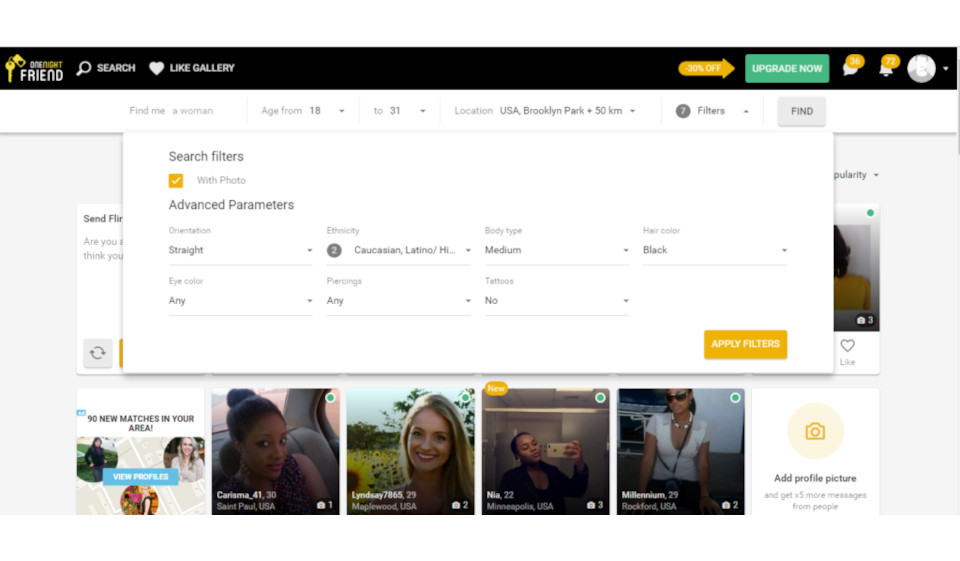960x561 pixels.
Task: Click the FIND button
Action: pos(801,111)
